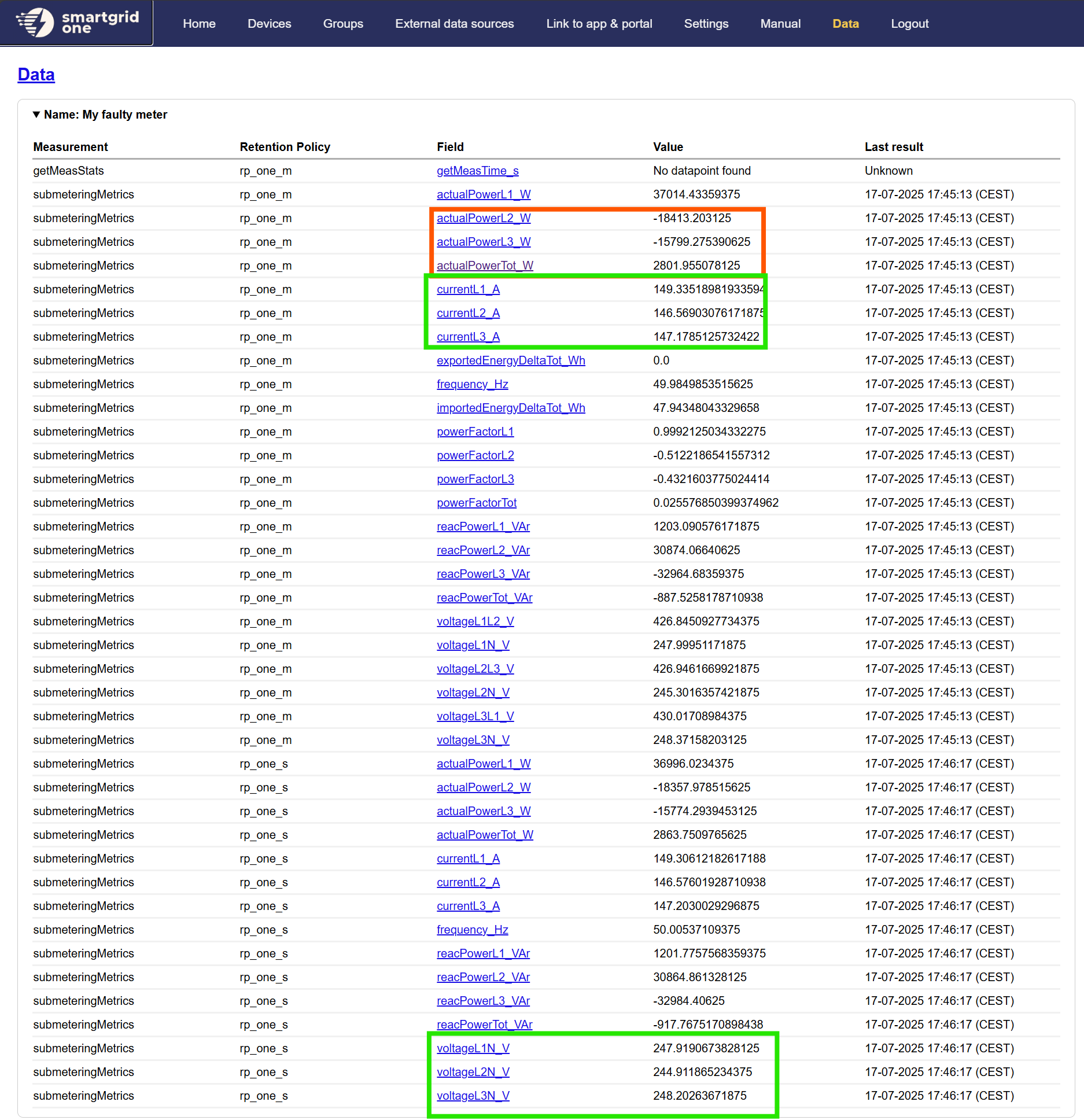Open the Manual page
This screenshot has height=1120, width=1084.
pyautogui.click(x=780, y=24)
